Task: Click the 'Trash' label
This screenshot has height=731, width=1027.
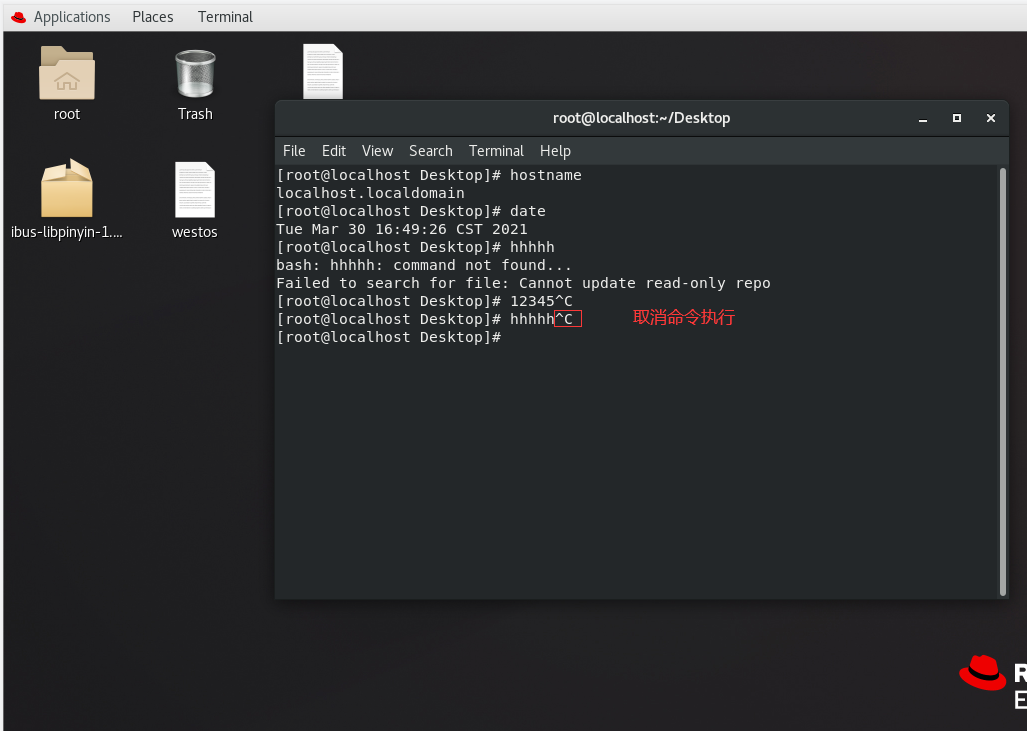Action: (x=195, y=114)
